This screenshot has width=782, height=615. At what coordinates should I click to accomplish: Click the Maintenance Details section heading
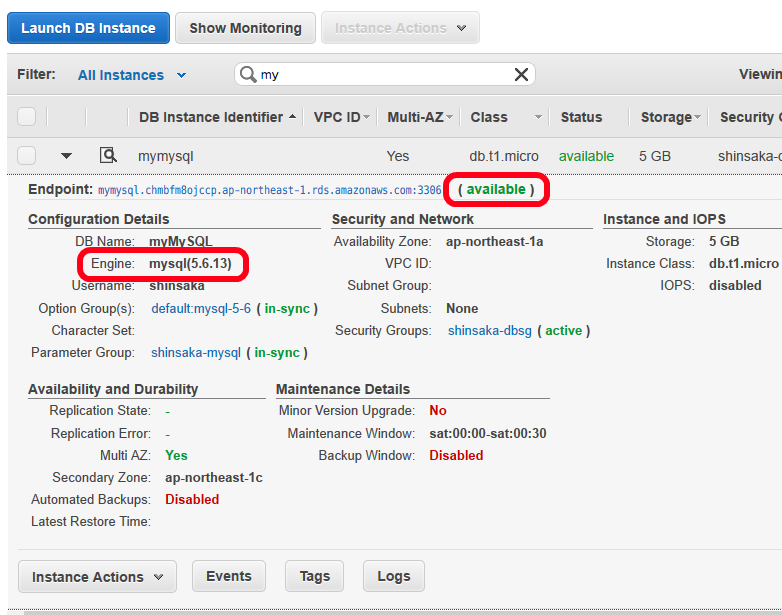point(343,389)
